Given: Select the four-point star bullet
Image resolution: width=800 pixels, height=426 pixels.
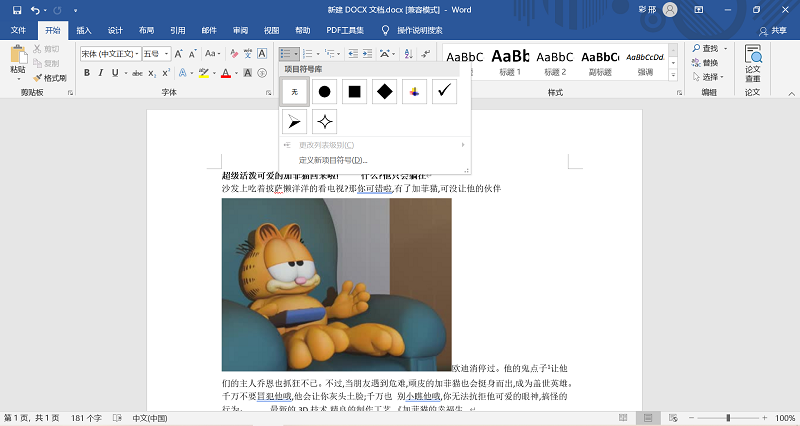Looking at the screenshot, I should 324,122.
